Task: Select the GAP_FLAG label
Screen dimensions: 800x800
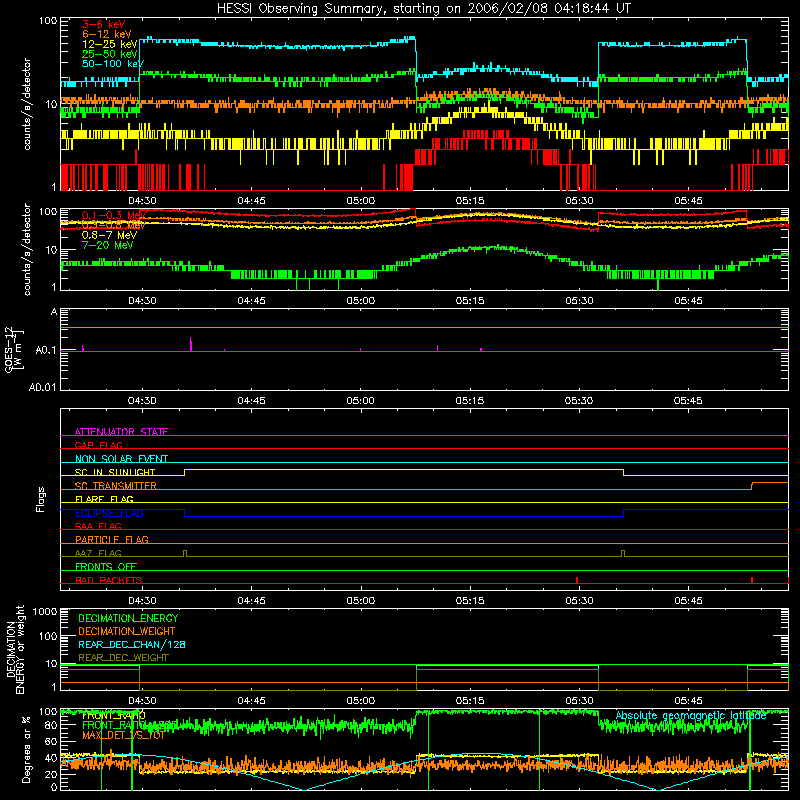Action: 98,445
